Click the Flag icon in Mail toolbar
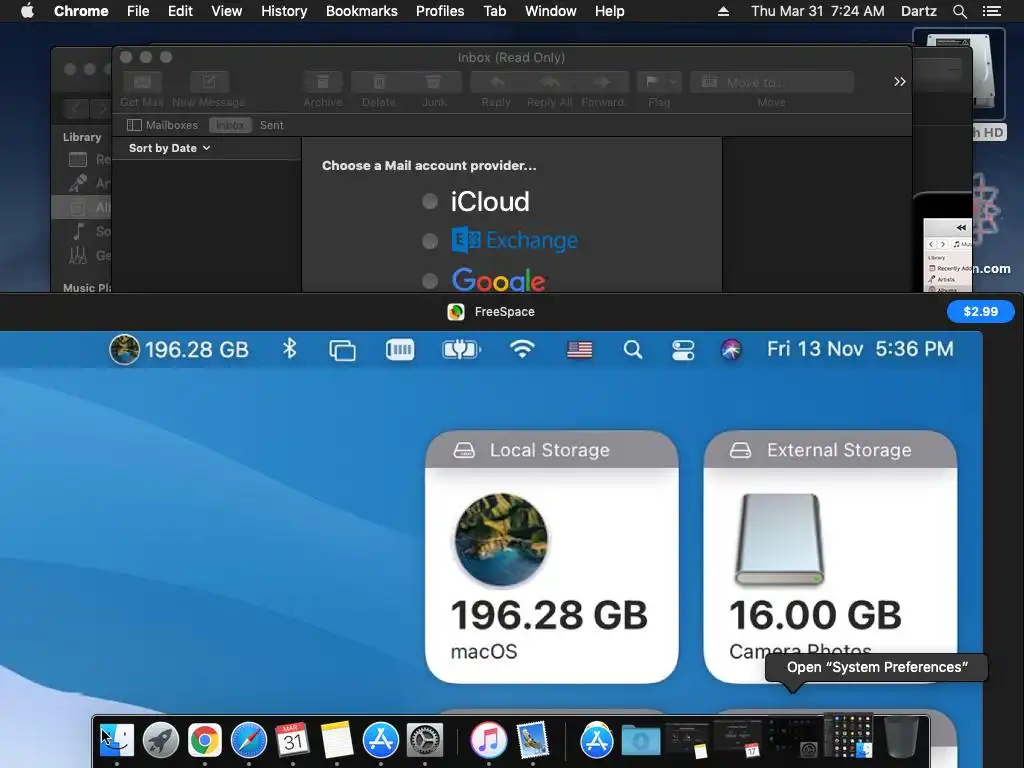The image size is (1024, 768). [651, 82]
